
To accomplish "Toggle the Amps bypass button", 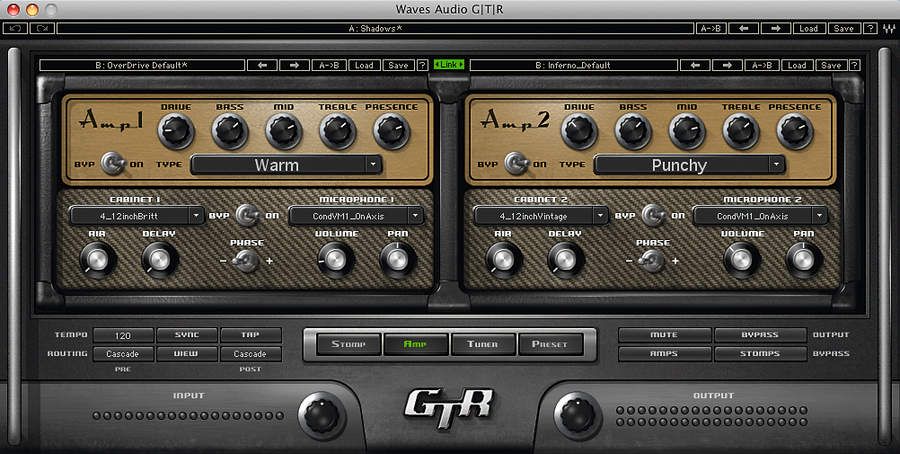I will coord(664,354).
